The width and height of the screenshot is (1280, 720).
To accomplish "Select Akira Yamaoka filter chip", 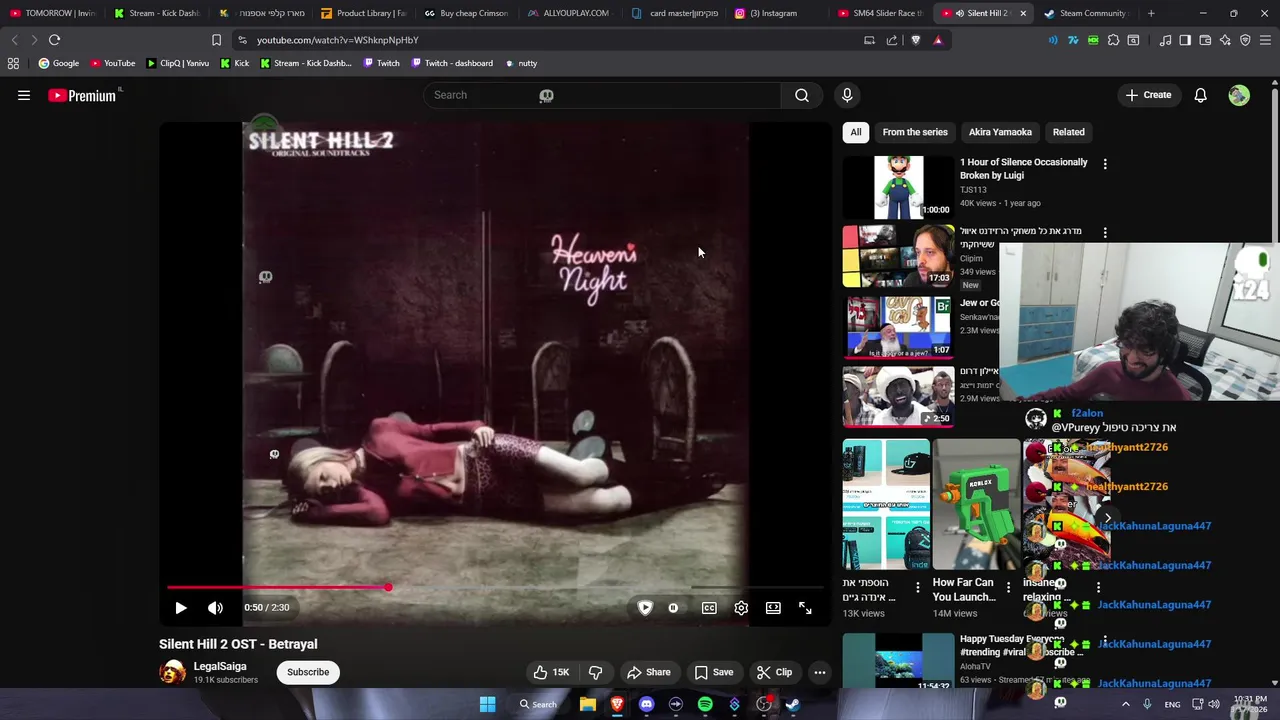I will point(1000,132).
